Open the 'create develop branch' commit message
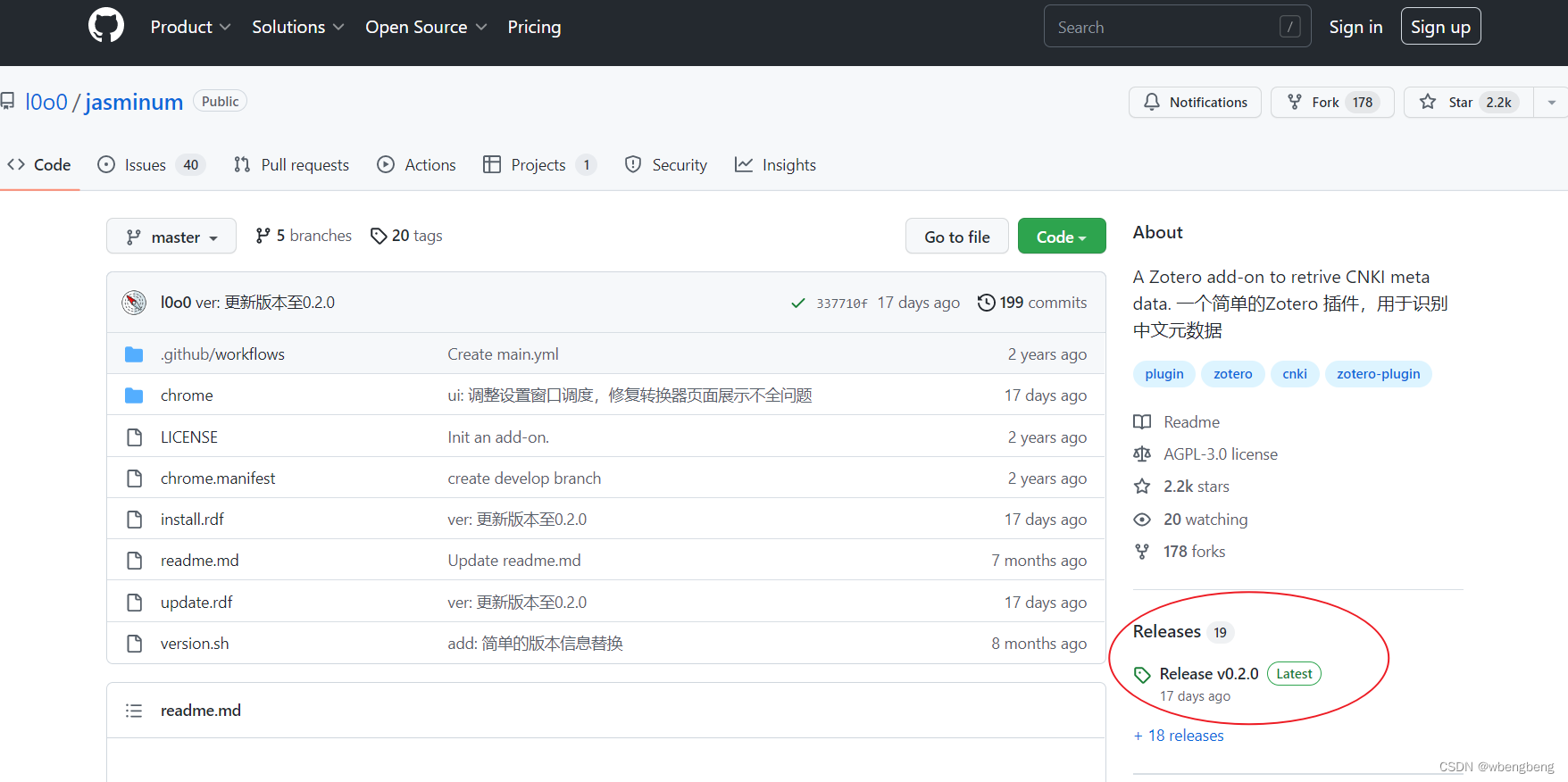 [x=524, y=478]
